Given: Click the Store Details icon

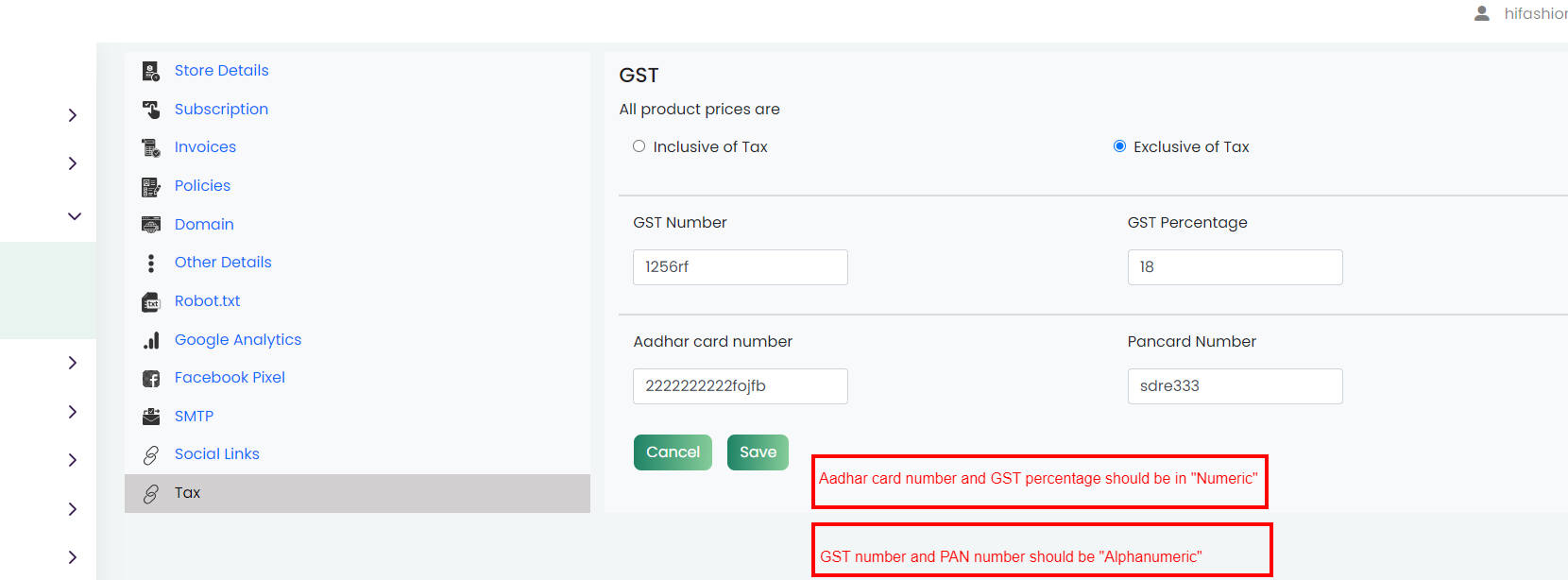Looking at the screenshot, I should point(150,71).
